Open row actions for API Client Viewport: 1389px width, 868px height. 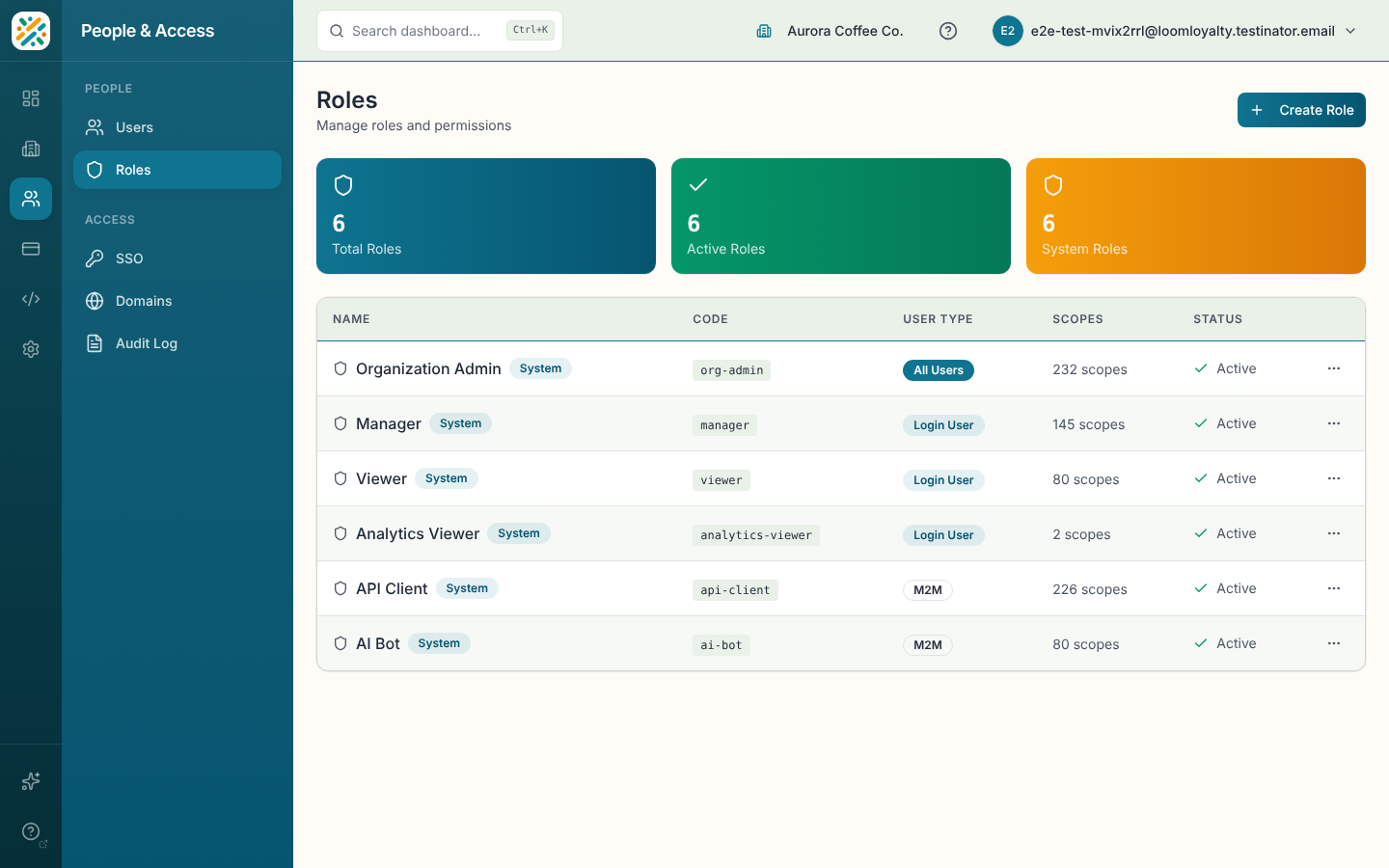point(1334,588)
